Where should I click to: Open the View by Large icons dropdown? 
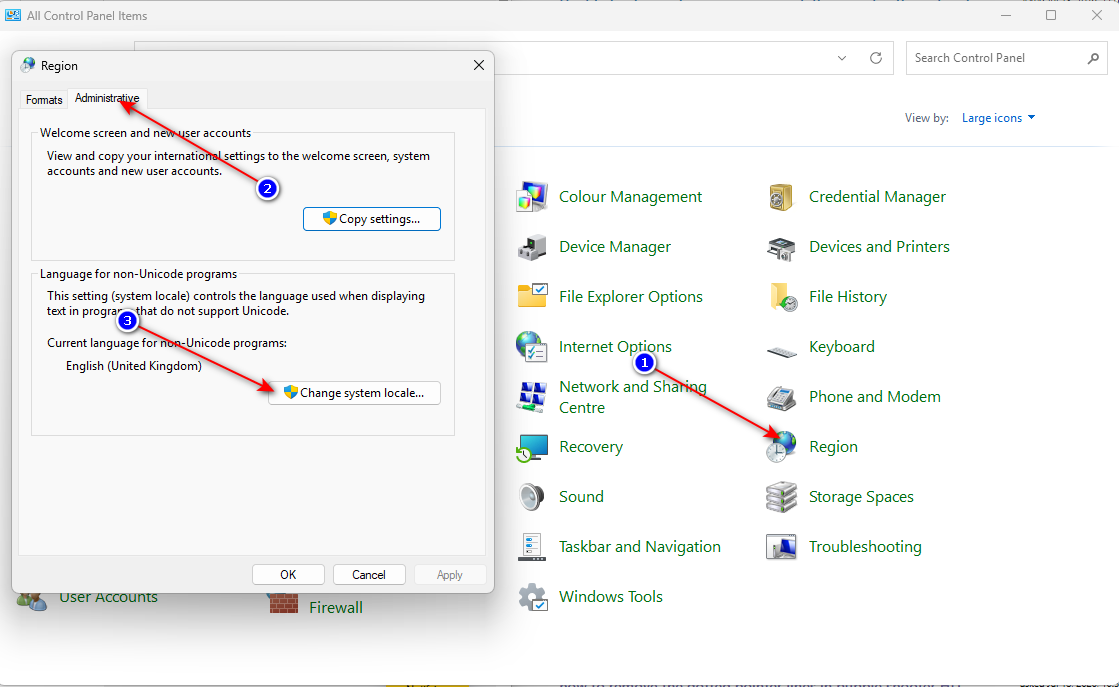[998, 118]
